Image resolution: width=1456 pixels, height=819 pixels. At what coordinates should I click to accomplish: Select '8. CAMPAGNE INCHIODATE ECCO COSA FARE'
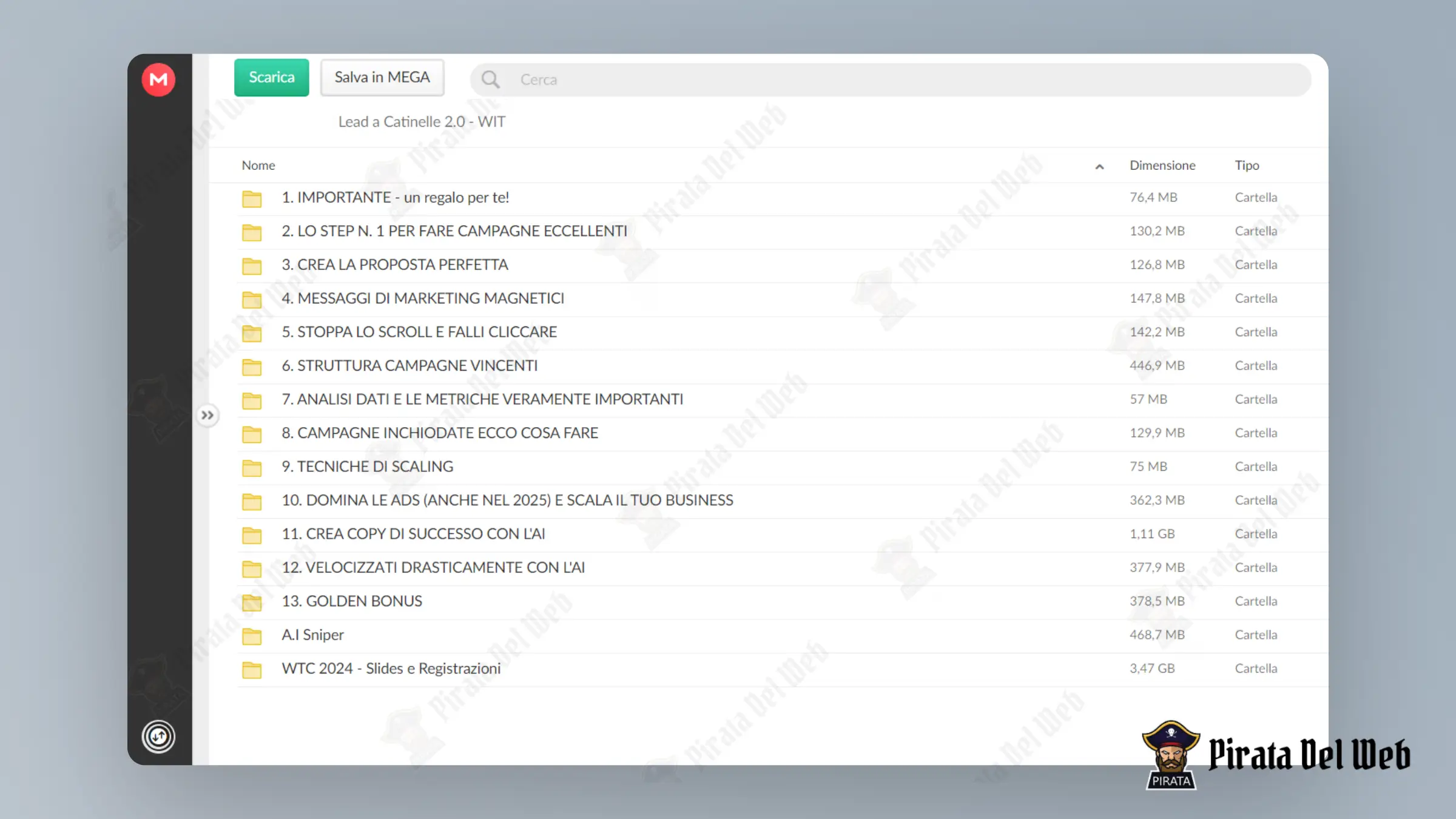[440, 433]
